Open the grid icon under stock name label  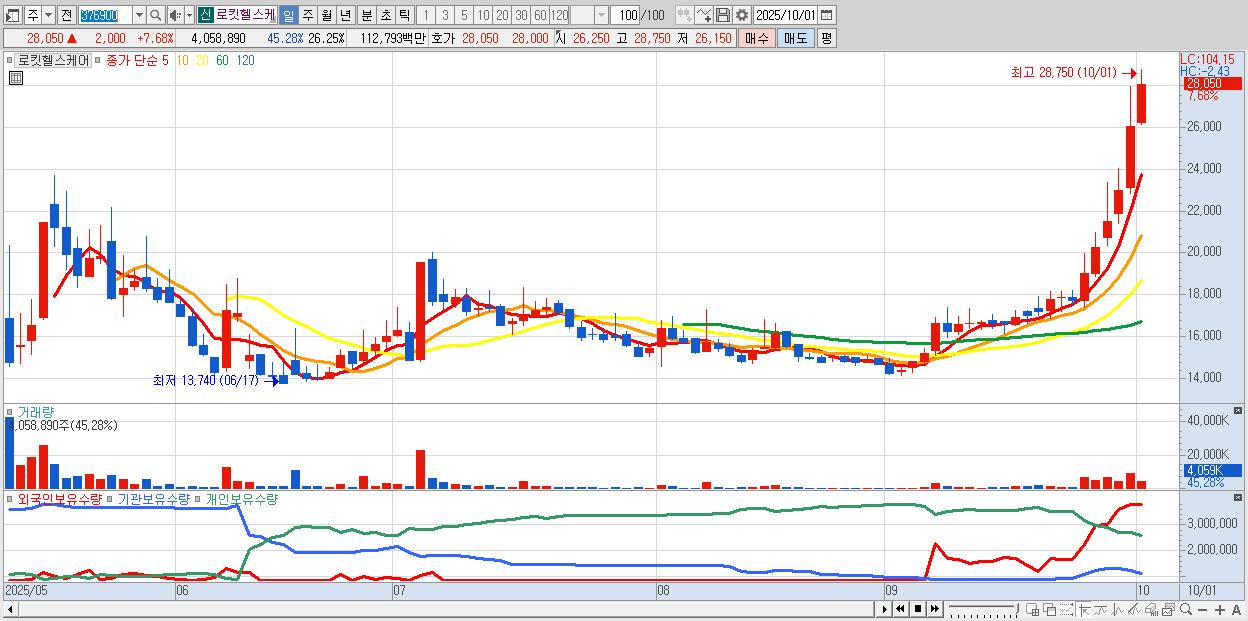[x=15, y=77]
